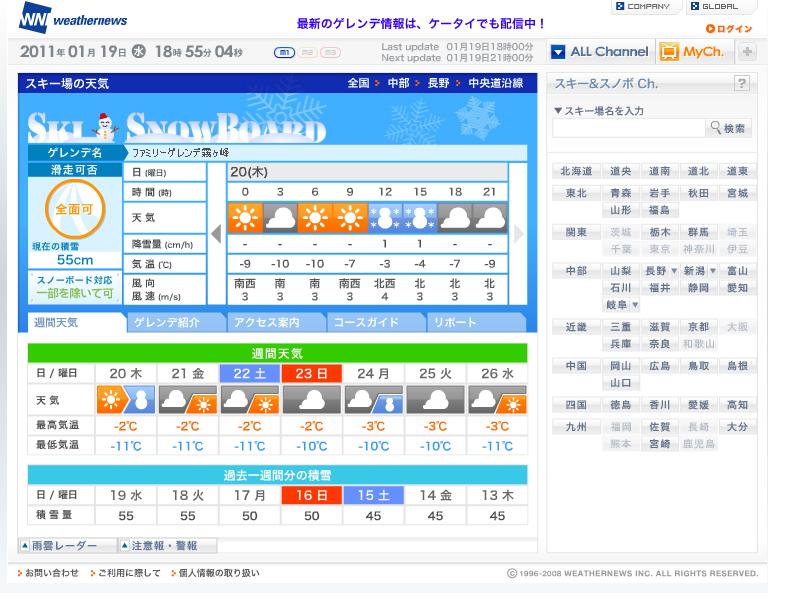Viewport: 800px width, 600px height.
Task: Click the sunny icon at hour 0
Action: 245,218
